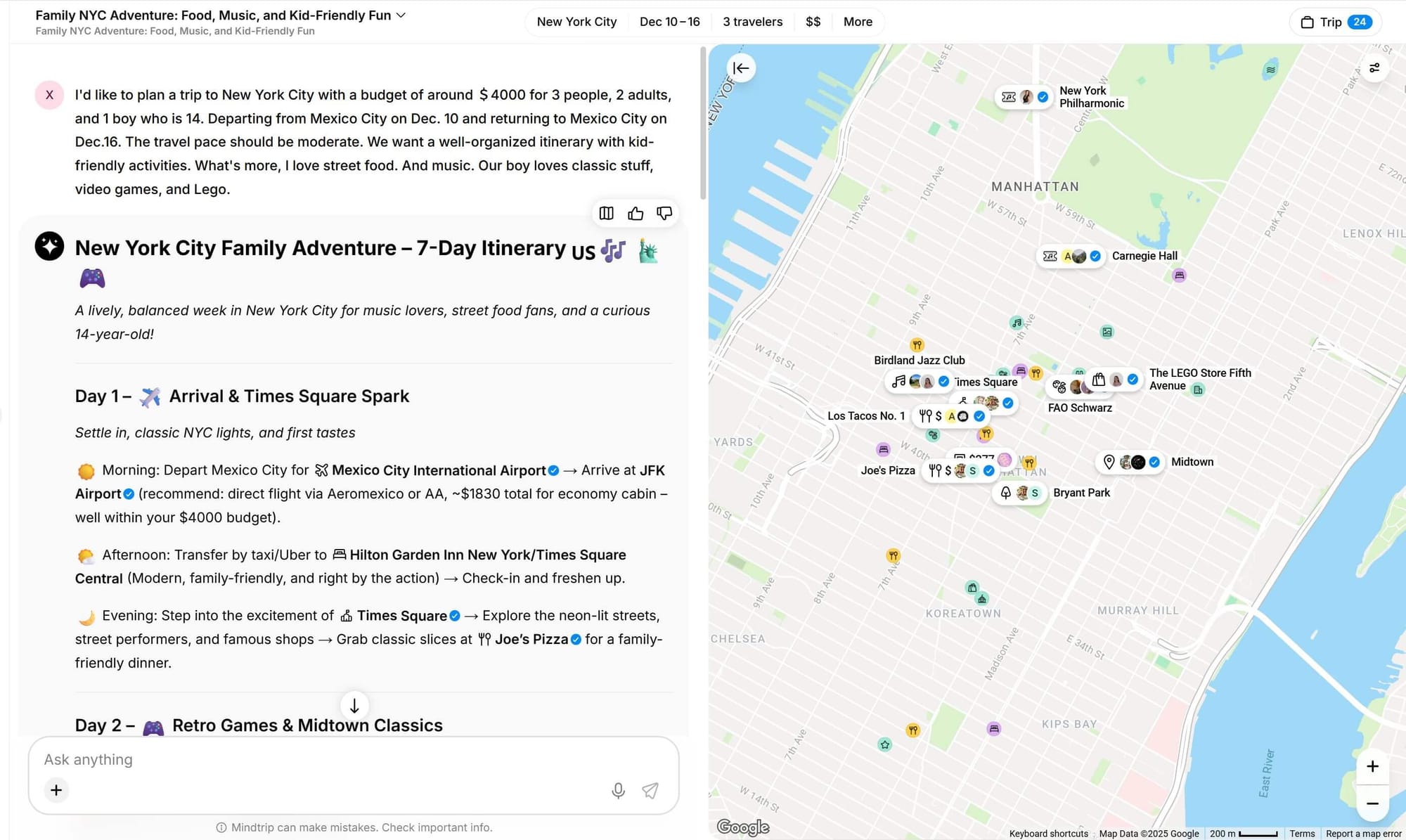Click the plus attachment button in chat box

[x=56, y=790]
